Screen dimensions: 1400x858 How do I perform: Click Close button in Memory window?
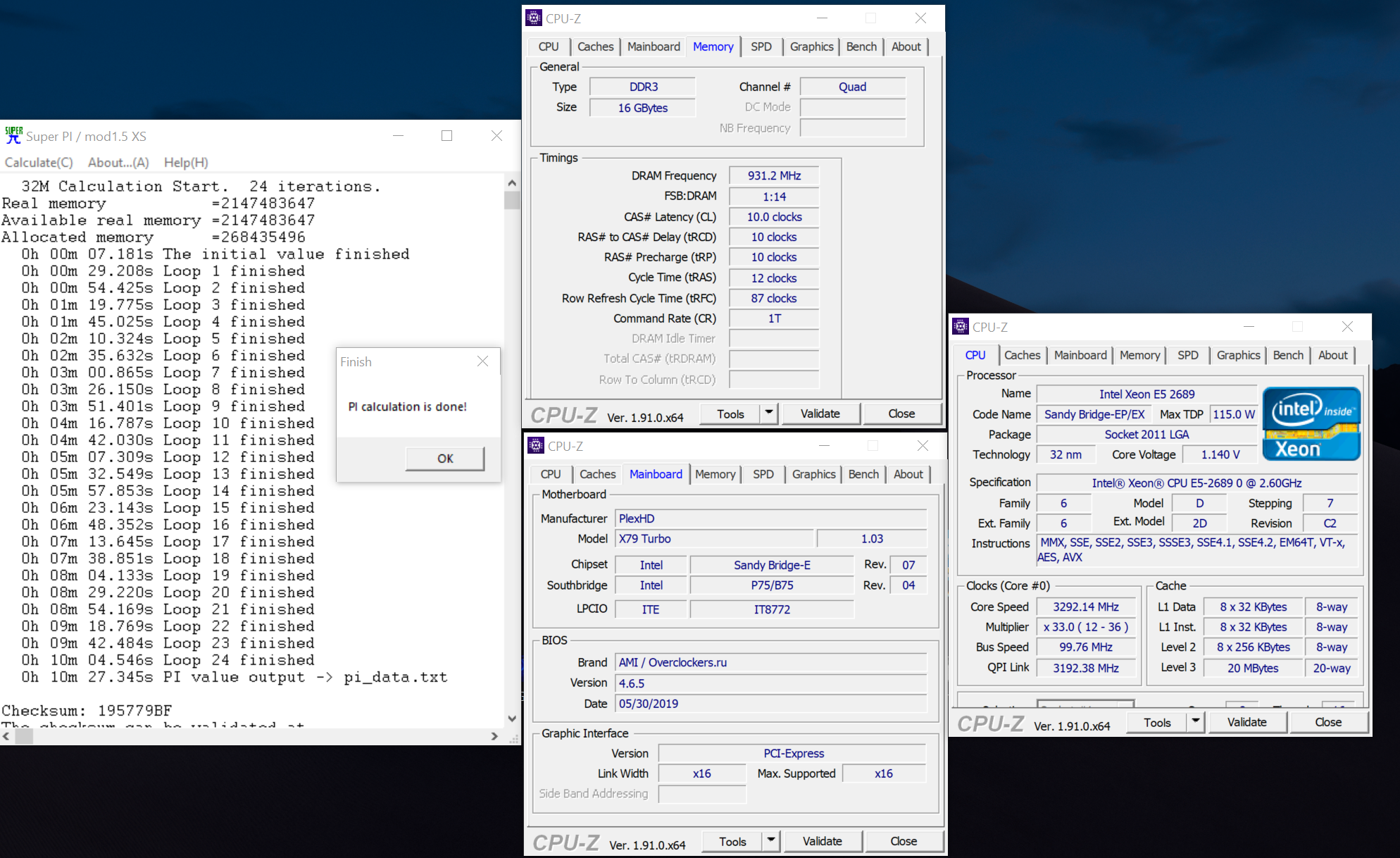pyautogui.click(x=901, y=414)
